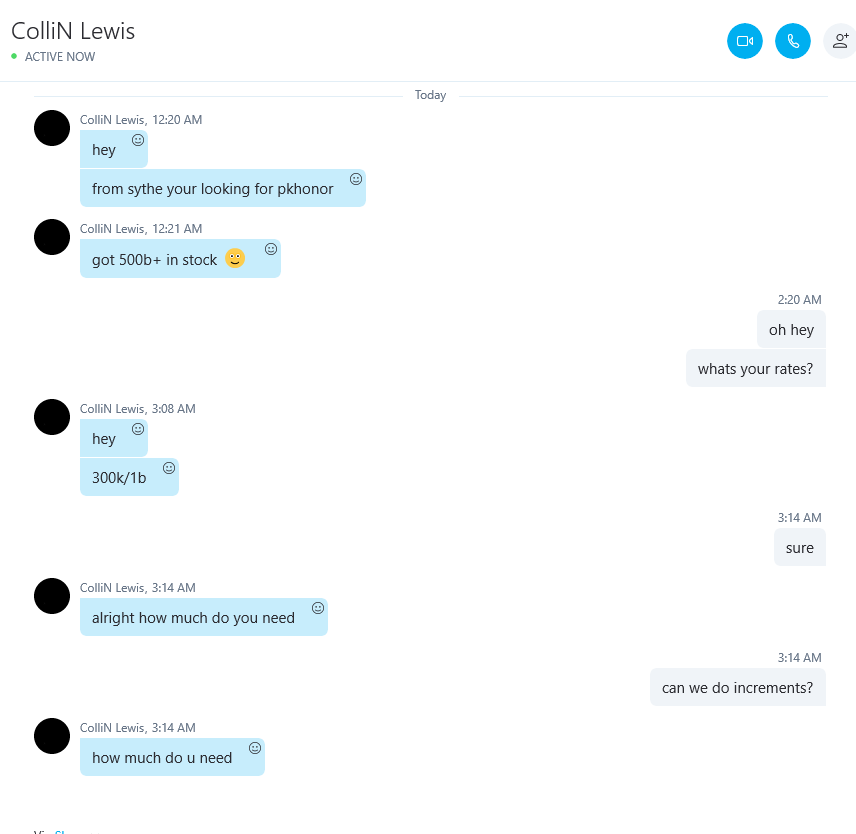Viewport: 856px width, 834px height.
Task: React to 'alright how much do you need'
Action: 318,608
